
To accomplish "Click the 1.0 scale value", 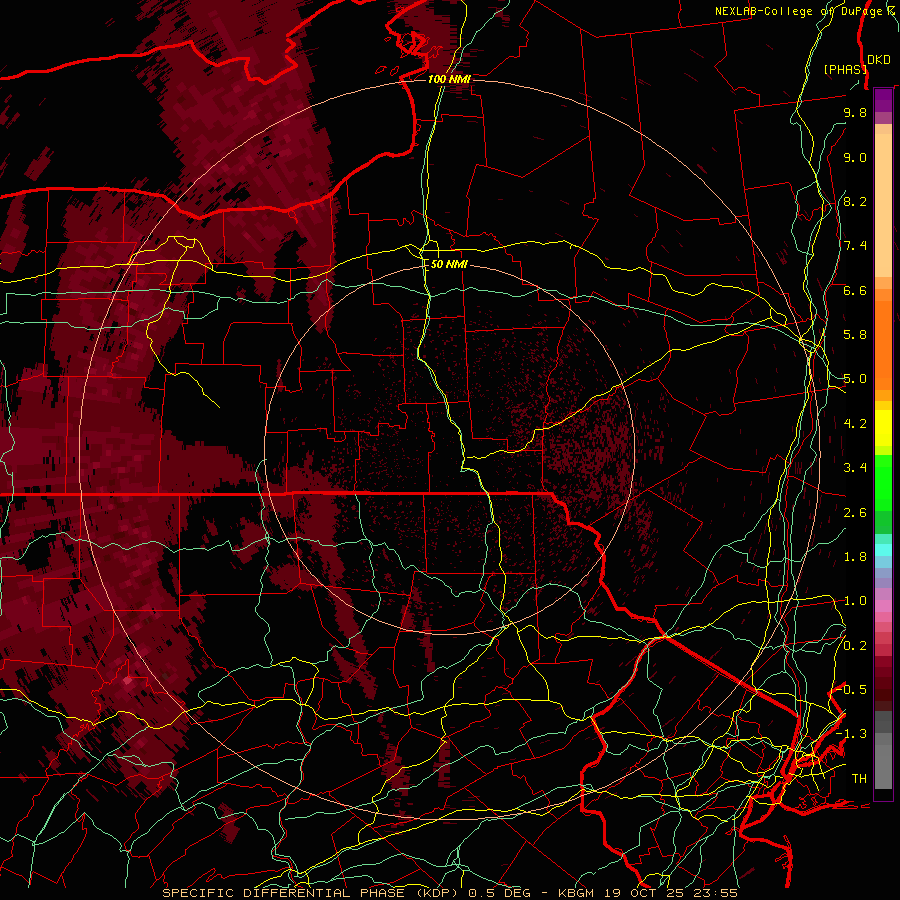I will click(855, 601).
